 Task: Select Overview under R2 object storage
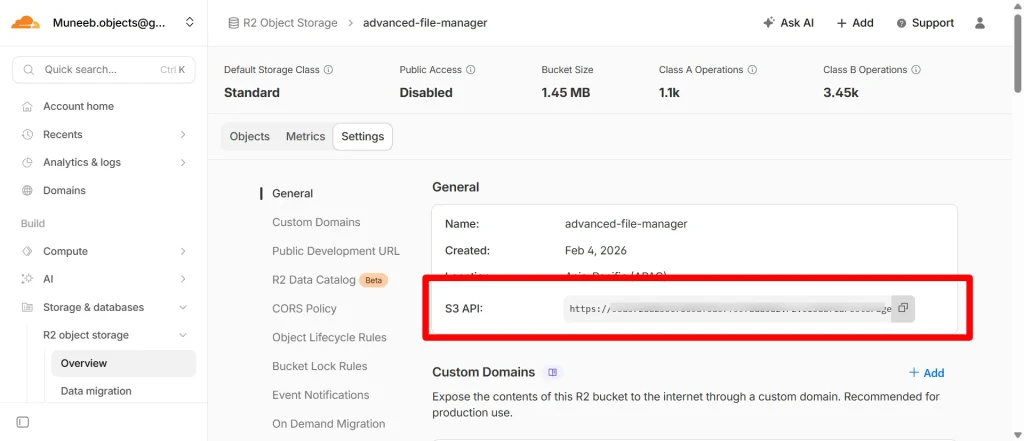123,363
